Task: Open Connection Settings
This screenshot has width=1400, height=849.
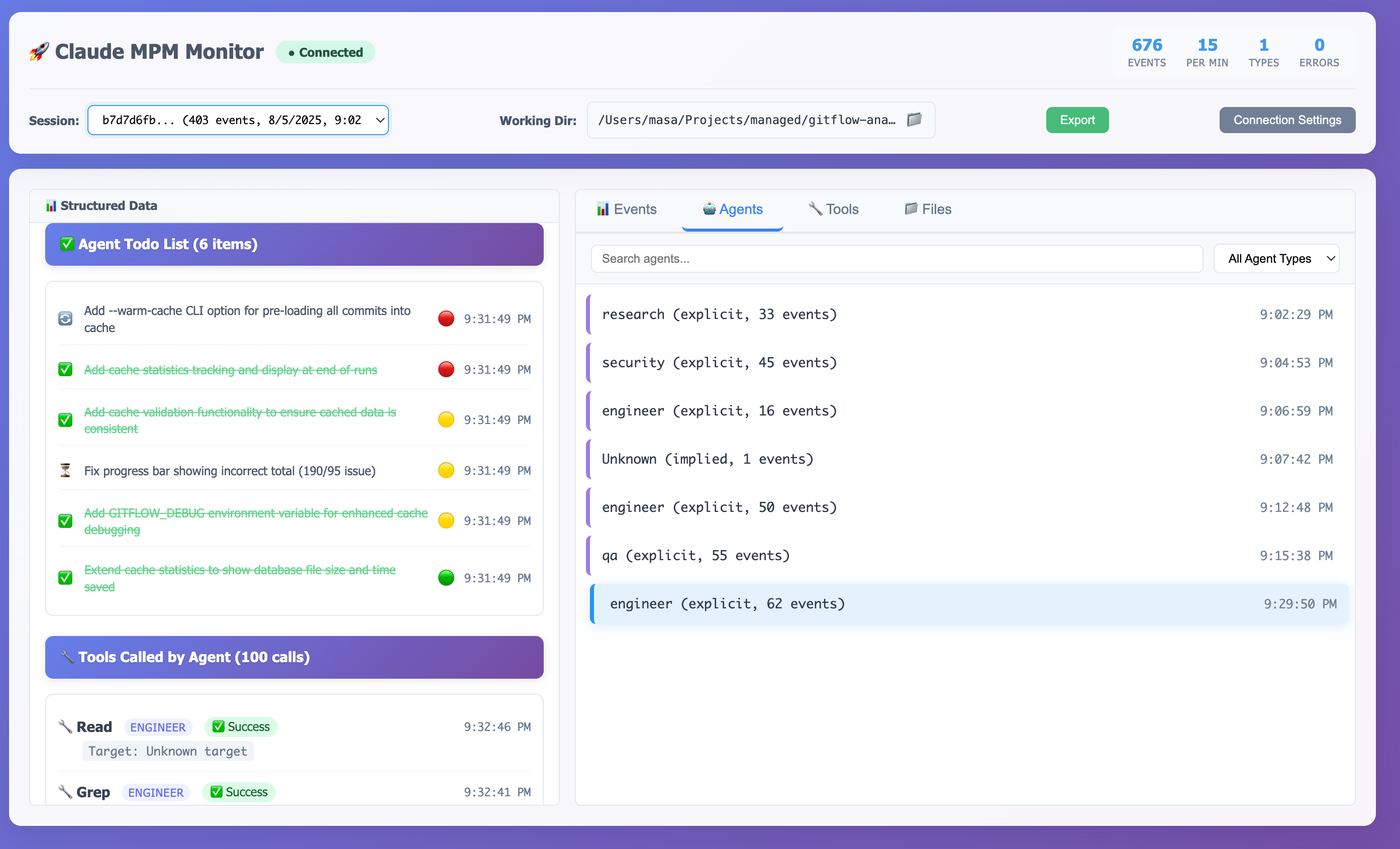Action: tap(1286, 120)
